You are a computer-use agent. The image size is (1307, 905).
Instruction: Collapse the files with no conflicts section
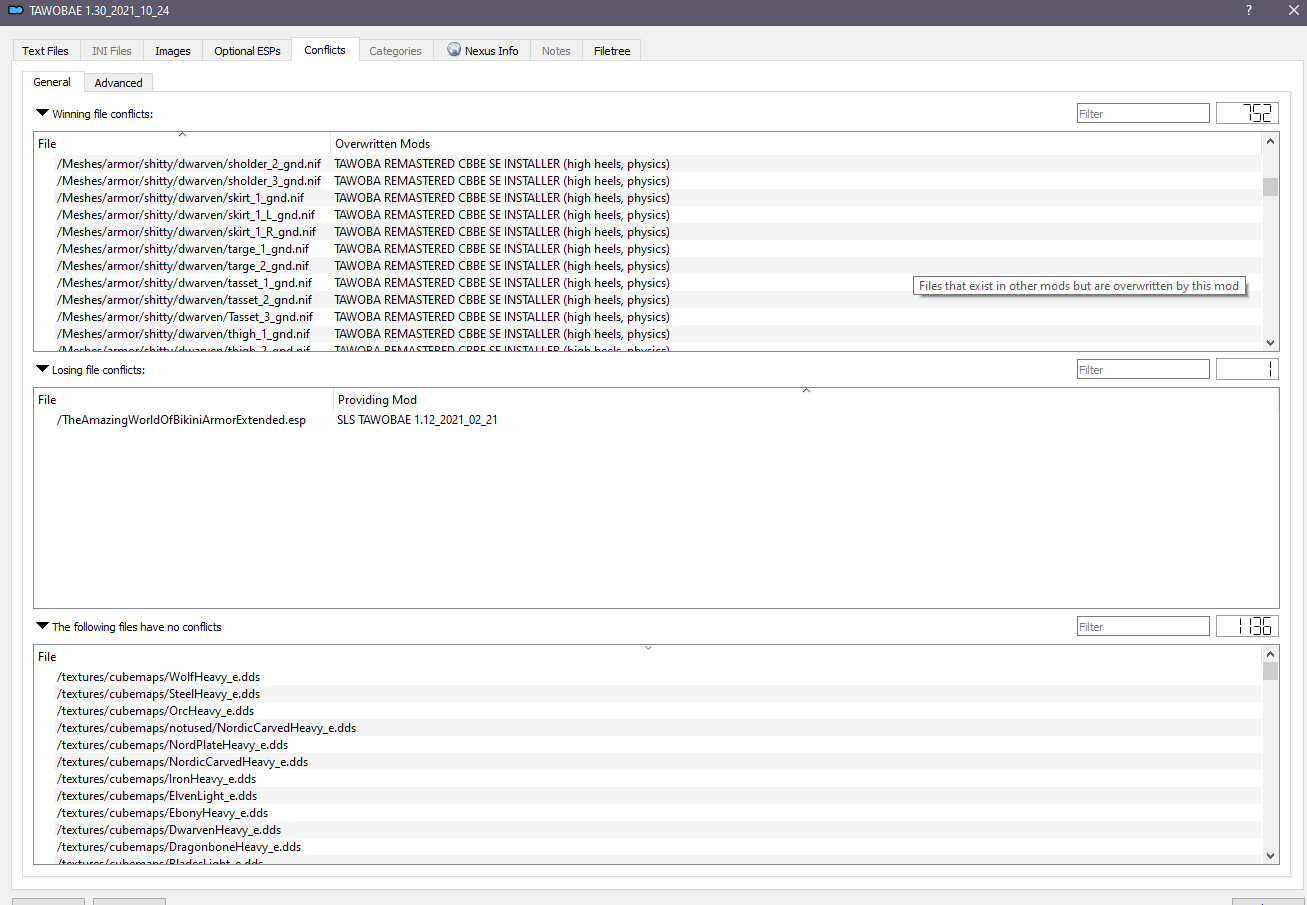coord(42,626)
